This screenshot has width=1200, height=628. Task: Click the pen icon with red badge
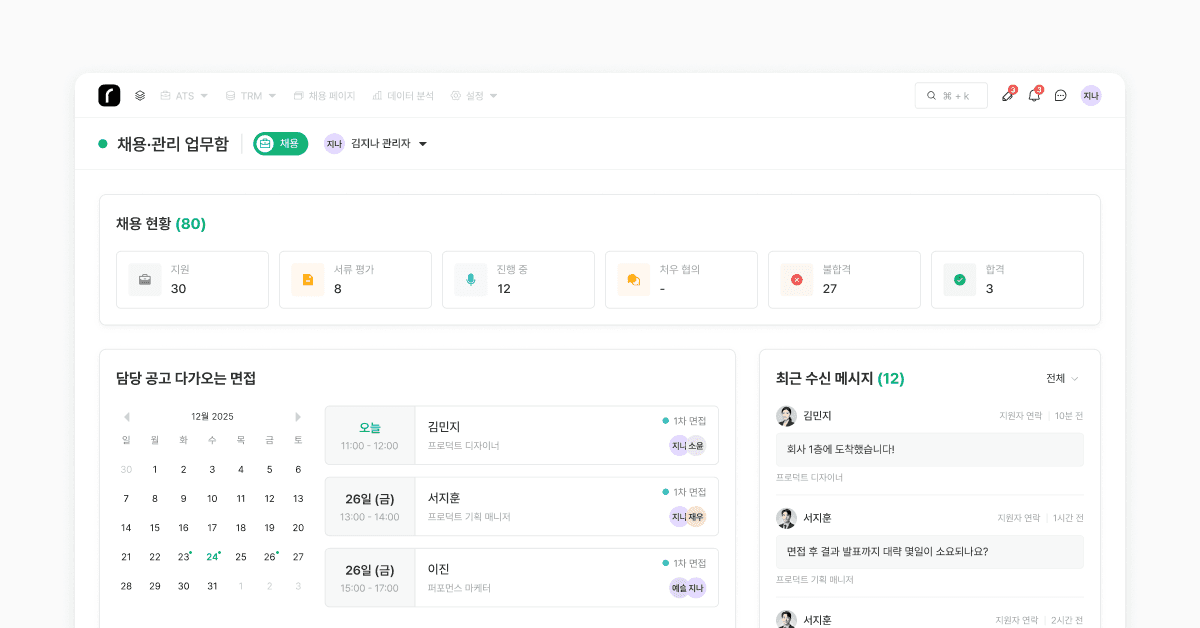1008,95
